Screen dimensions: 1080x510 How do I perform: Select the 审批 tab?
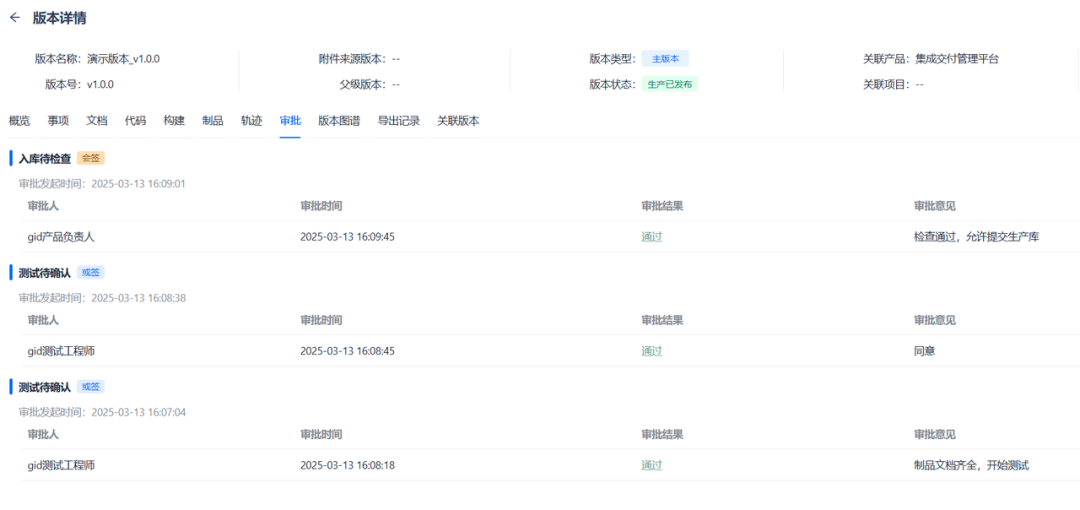pos(290,121)
